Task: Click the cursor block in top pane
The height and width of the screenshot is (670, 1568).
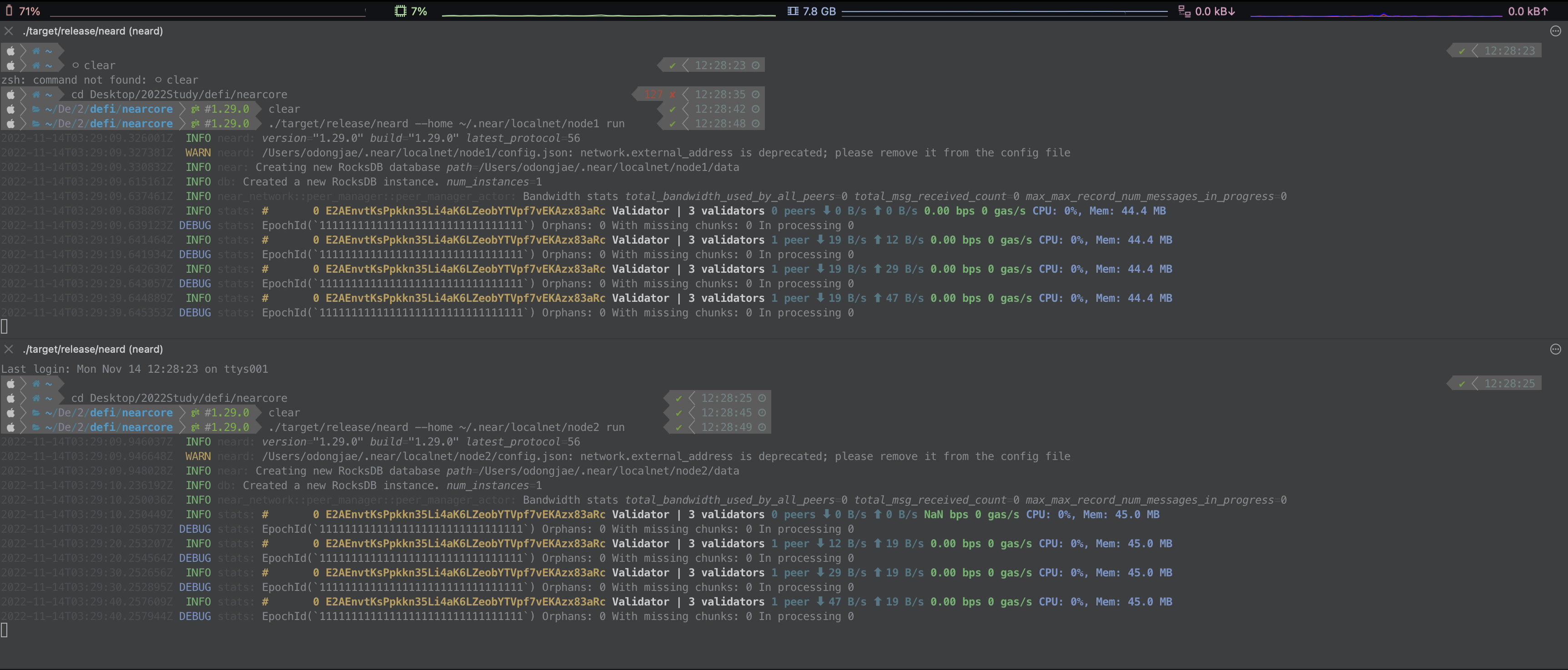Action: click(x=4, y=327)
